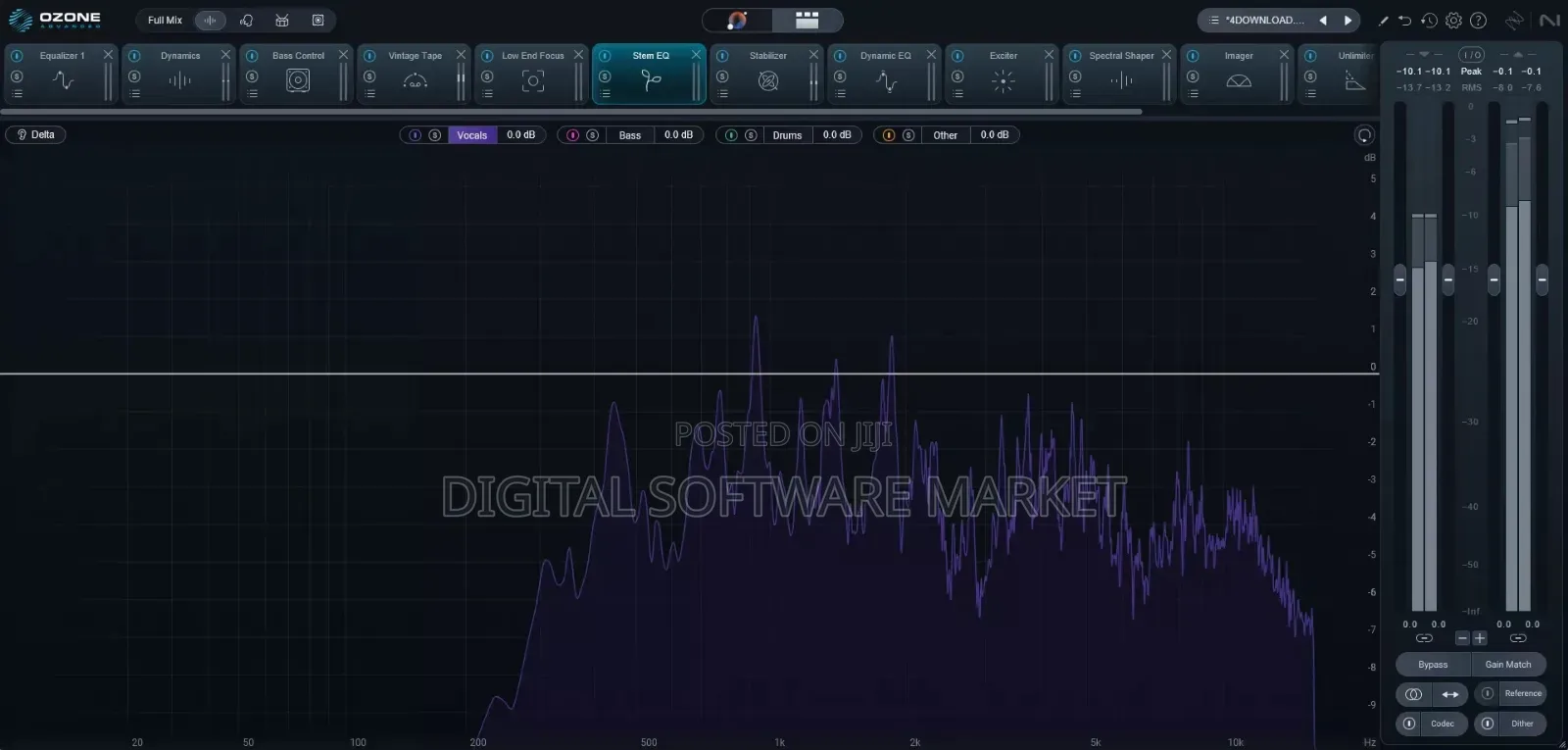Toggle power on Stem EQ module
This screenshot has width=1568, height=750.
[605, 56]
